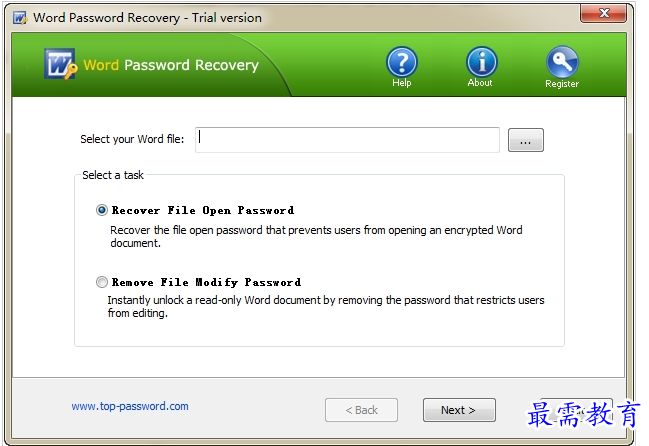This screenshot has width=649, height=446.
Task: Click the Recover File Open Password description text
Action: pyautogui.click(x=316, y=236)
